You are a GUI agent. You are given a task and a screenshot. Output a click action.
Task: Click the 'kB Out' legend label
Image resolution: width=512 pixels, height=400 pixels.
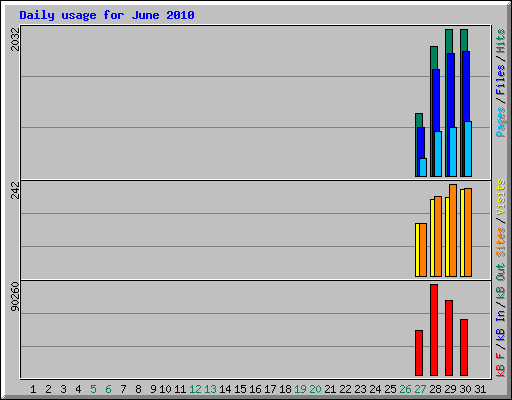500,282
